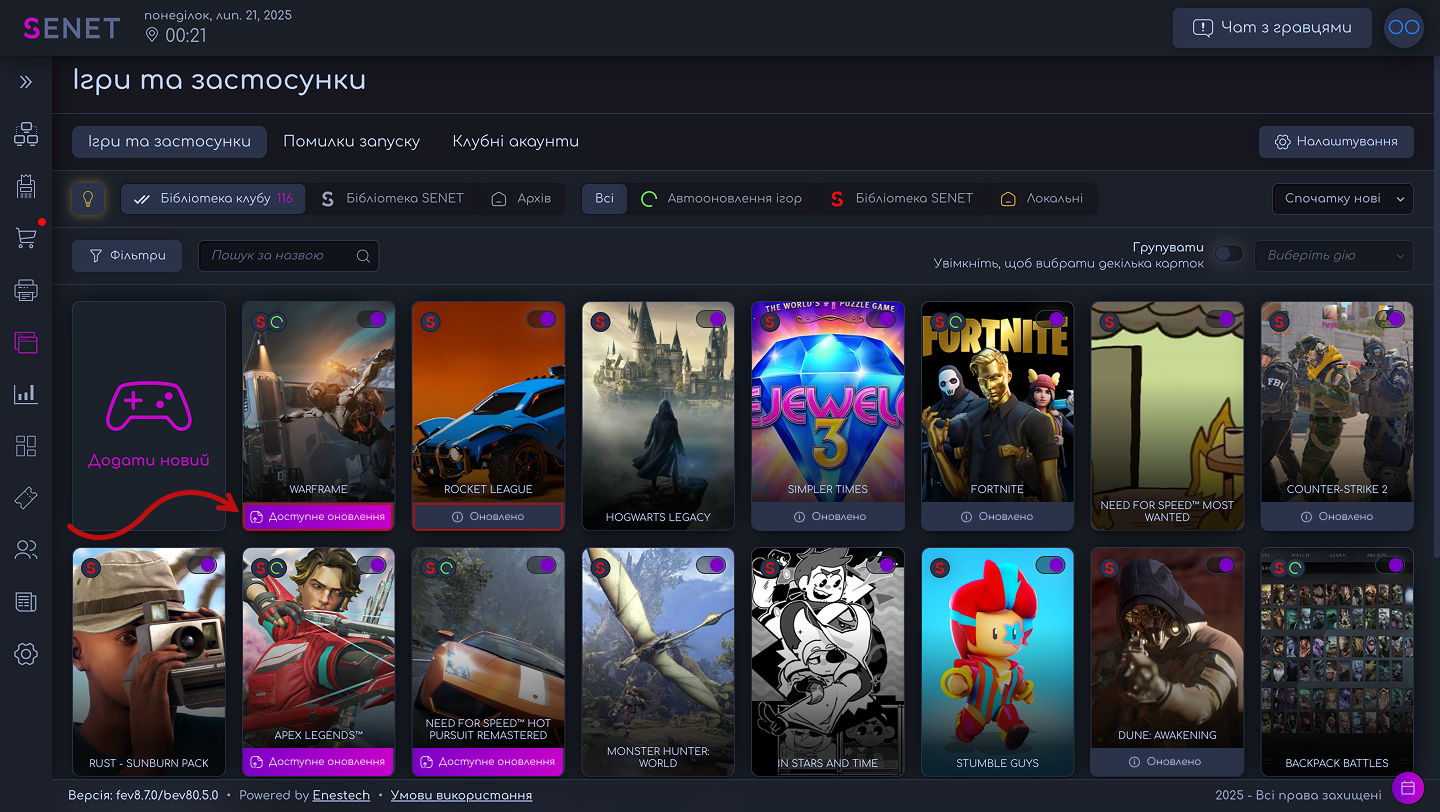
Task: Disable the Rocket League card toggle
Action: 541,319
